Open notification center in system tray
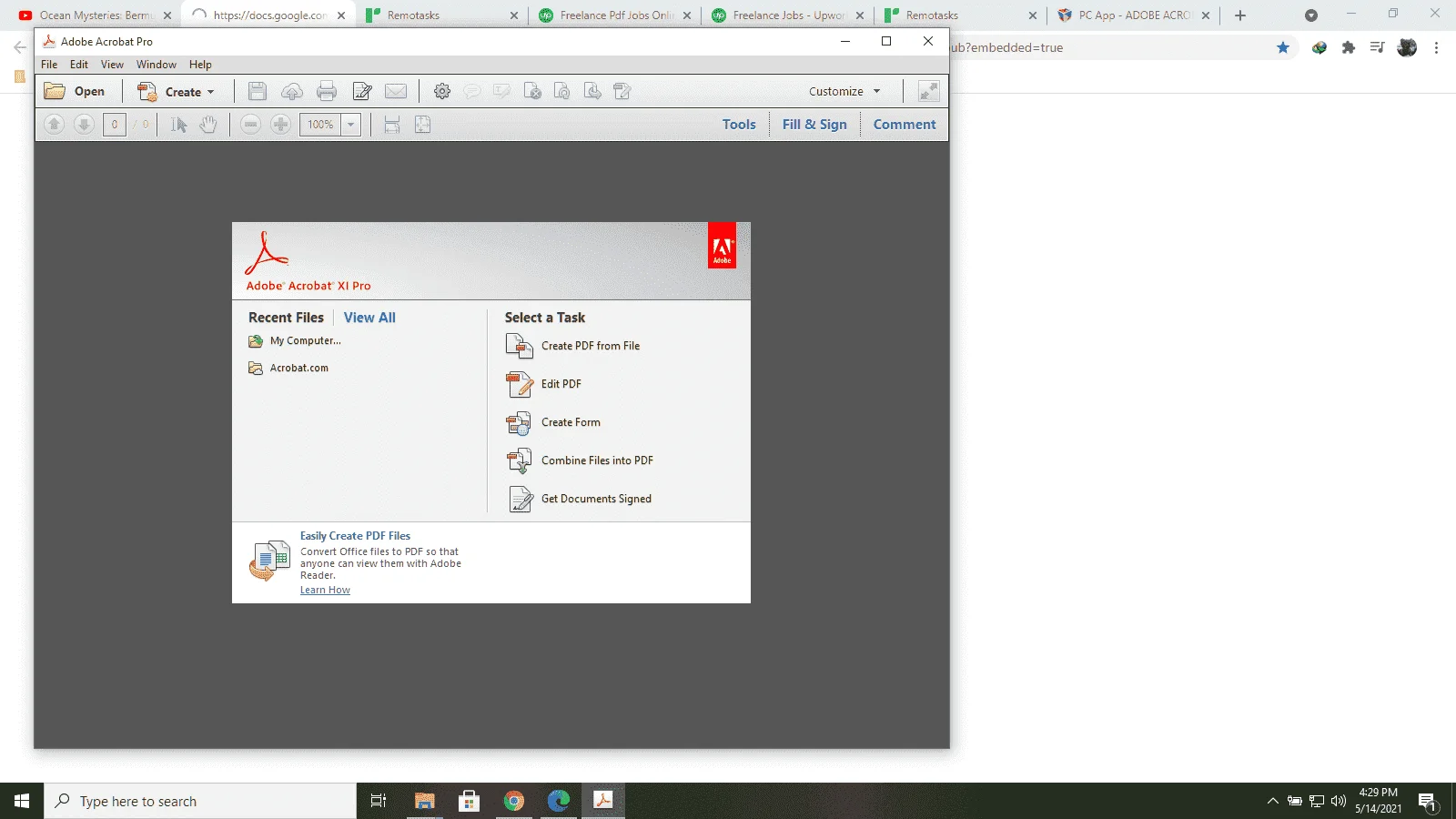 tap(1428, 802)
